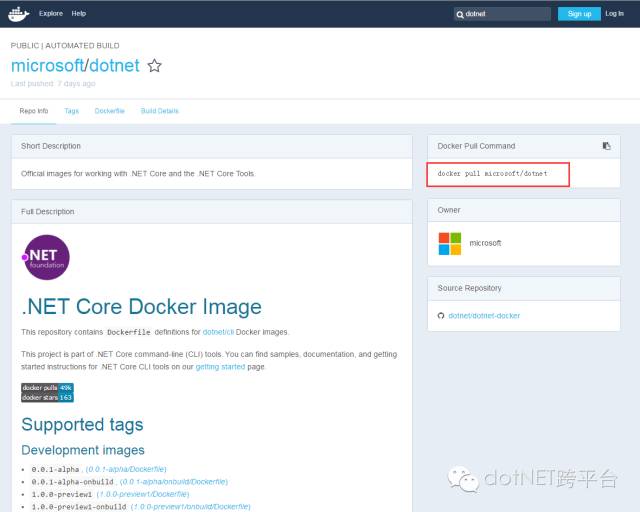Screen dimensions: 640x512
Task: Click the Official images short description text
Action: point(138,174)
